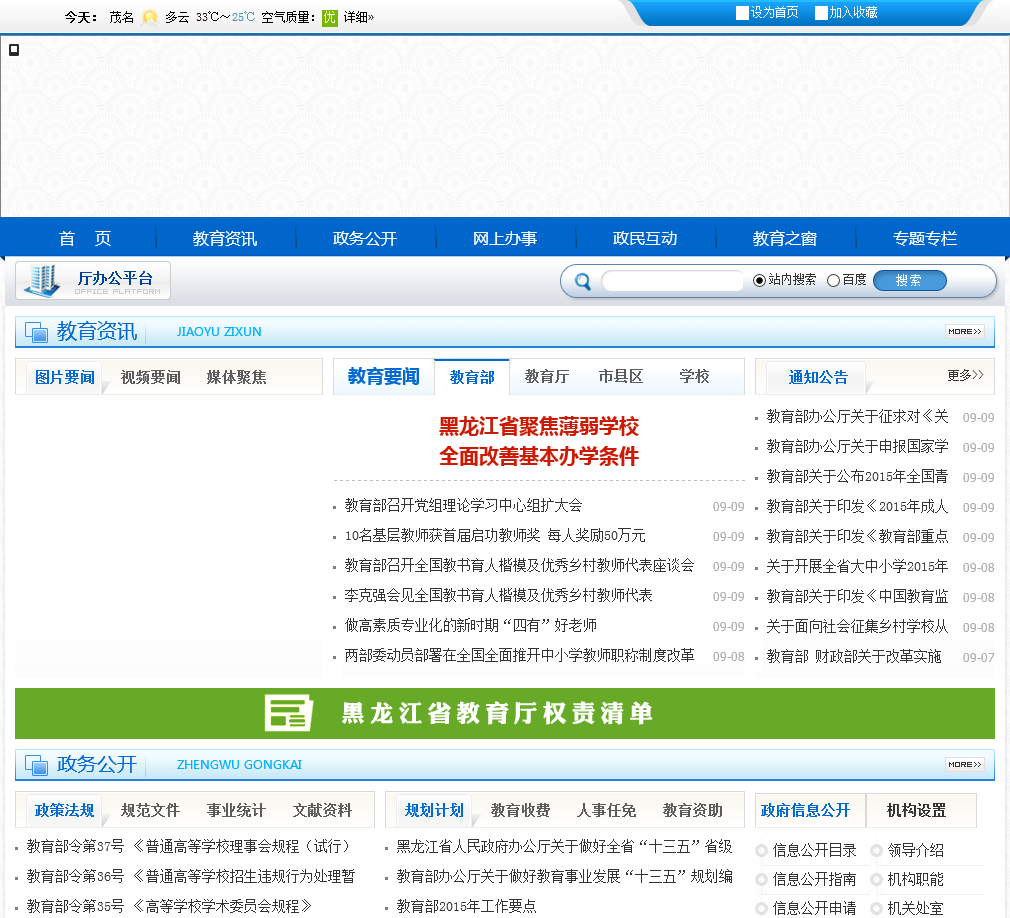Click the bullet icon beside 信息公开目录

(x=761, y=850)
